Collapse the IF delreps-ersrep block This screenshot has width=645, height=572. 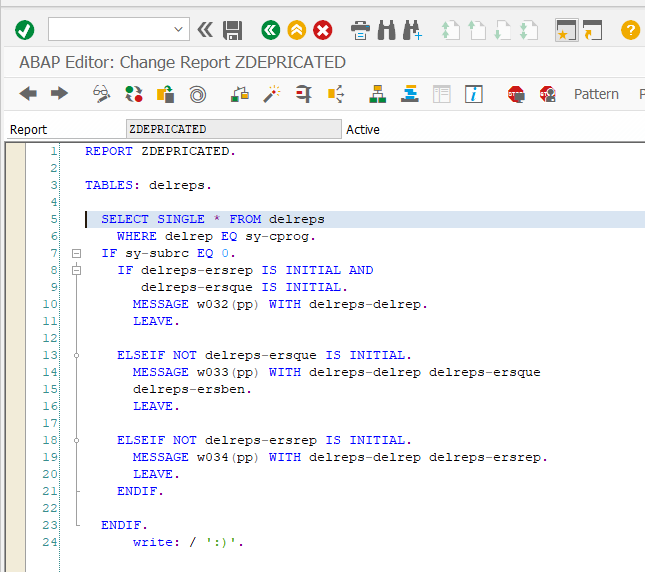[x=77, y=270]
